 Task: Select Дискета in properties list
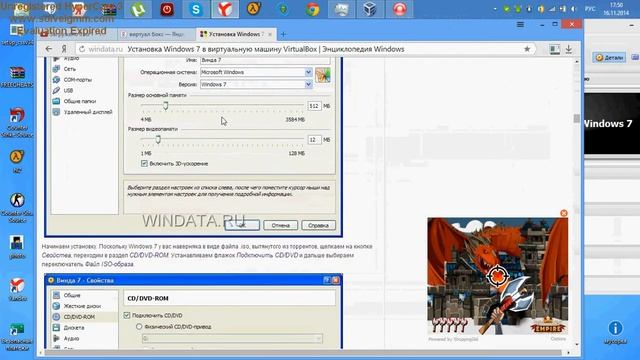(x=74, y=327)
